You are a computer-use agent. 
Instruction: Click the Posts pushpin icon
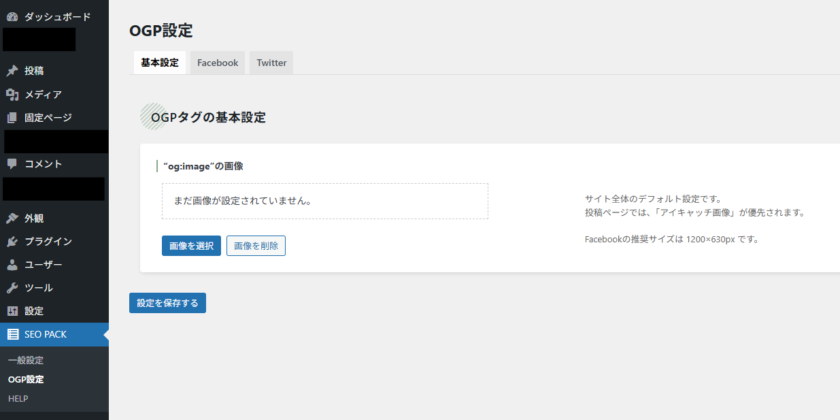pos(12,71)
